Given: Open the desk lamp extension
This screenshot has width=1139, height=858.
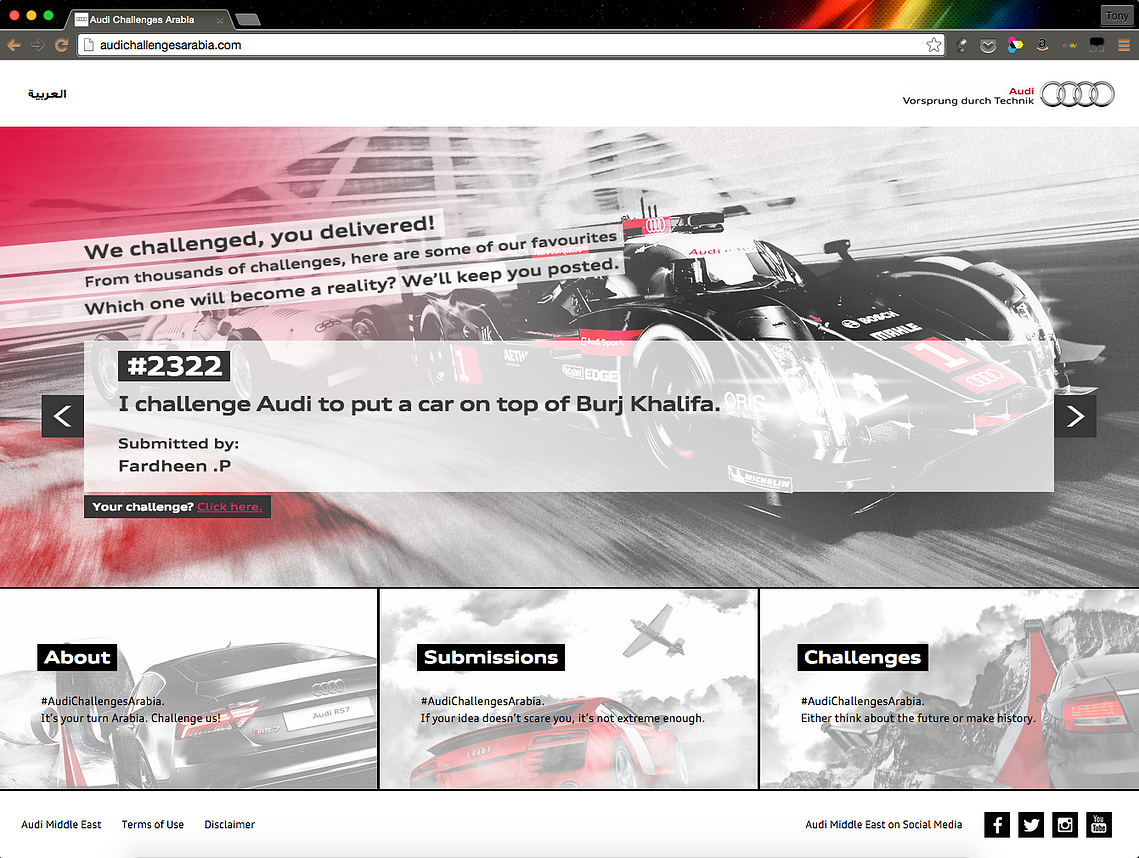Looking at the screenshot, I should click(x=962, y=46).
